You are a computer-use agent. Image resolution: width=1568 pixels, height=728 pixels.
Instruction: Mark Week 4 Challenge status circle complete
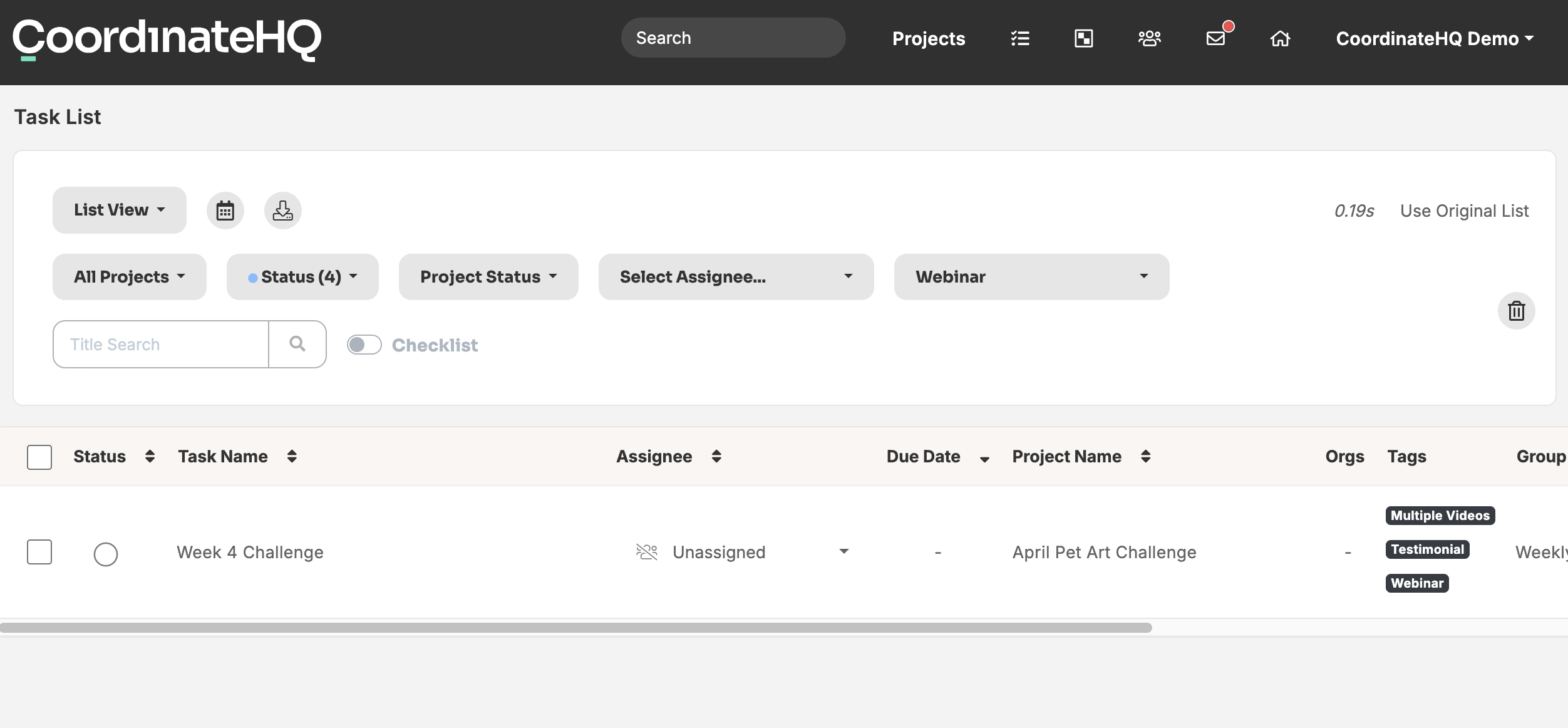pyautogui.click(x=106, y=554)
